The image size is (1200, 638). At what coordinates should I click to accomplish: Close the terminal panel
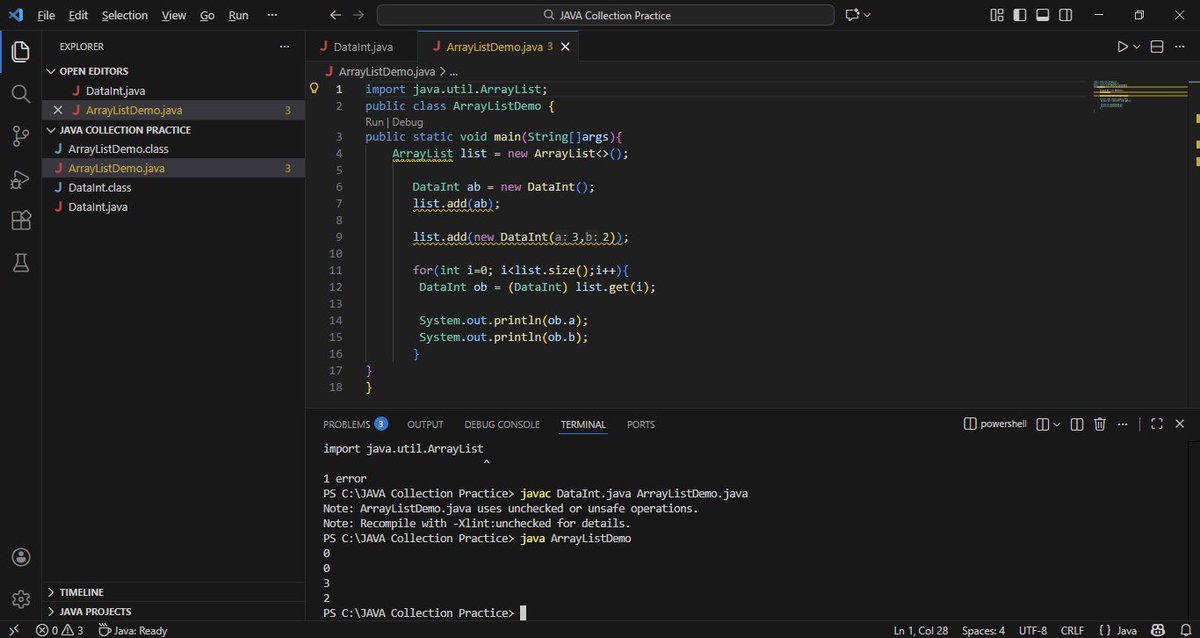pyautogui.click(x=1181, y=424)
